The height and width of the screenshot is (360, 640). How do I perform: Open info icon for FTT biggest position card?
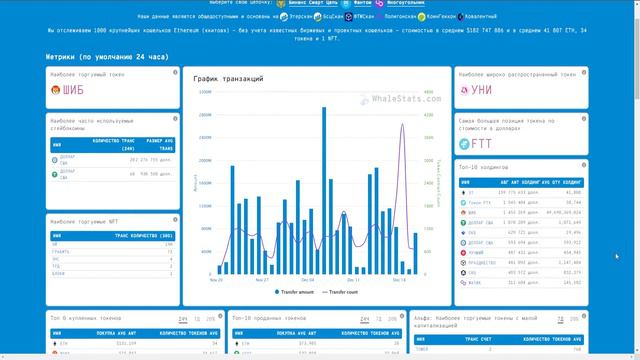(x=584, y=119)
